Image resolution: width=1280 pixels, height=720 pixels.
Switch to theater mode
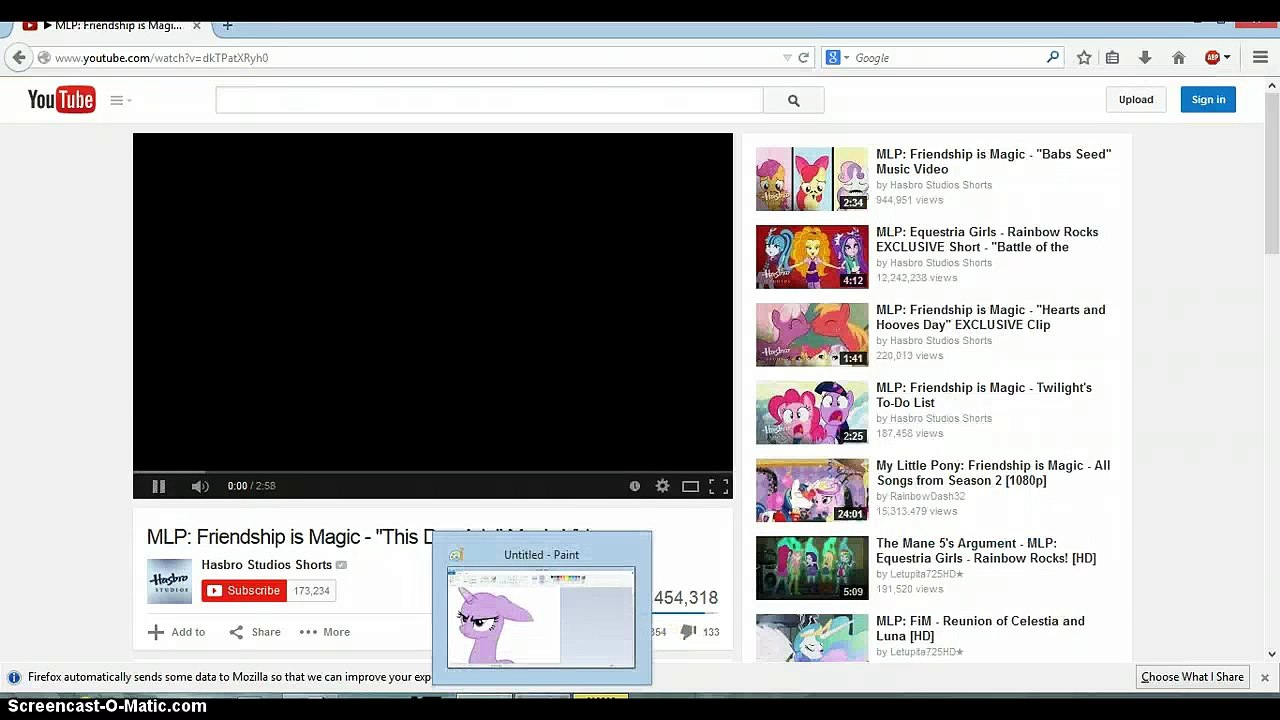coord(690,486)
